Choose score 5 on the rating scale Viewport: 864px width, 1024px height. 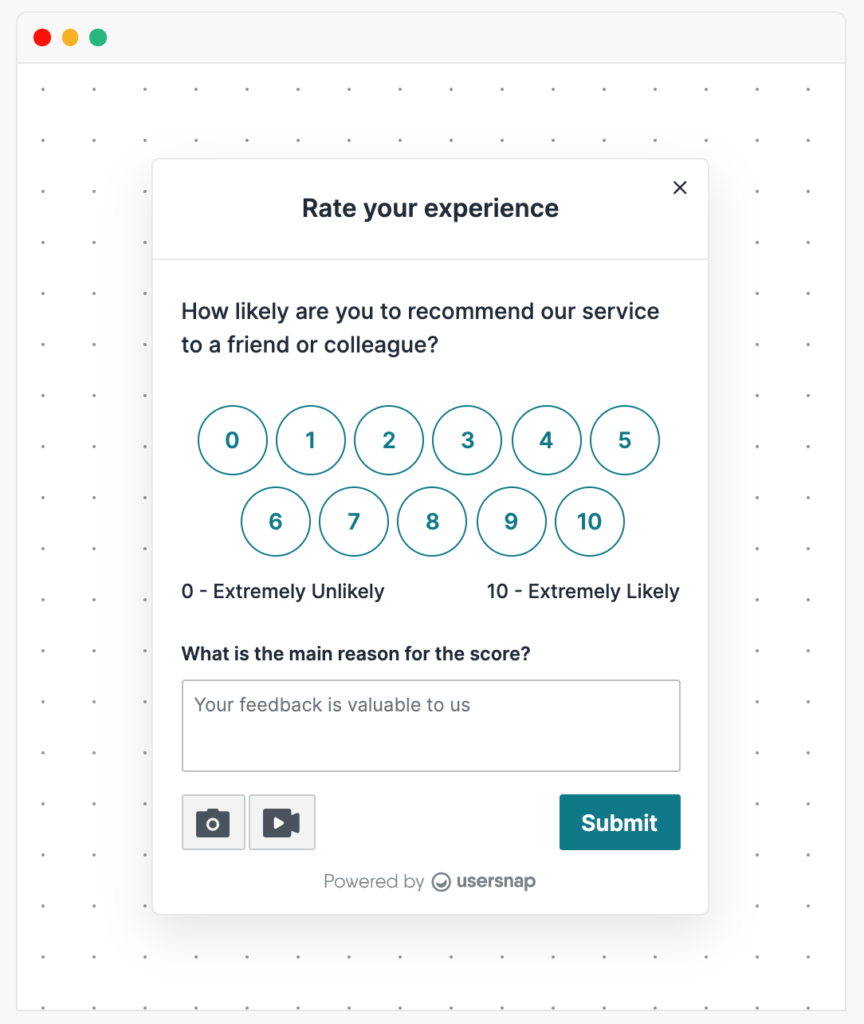pos(624,440)
